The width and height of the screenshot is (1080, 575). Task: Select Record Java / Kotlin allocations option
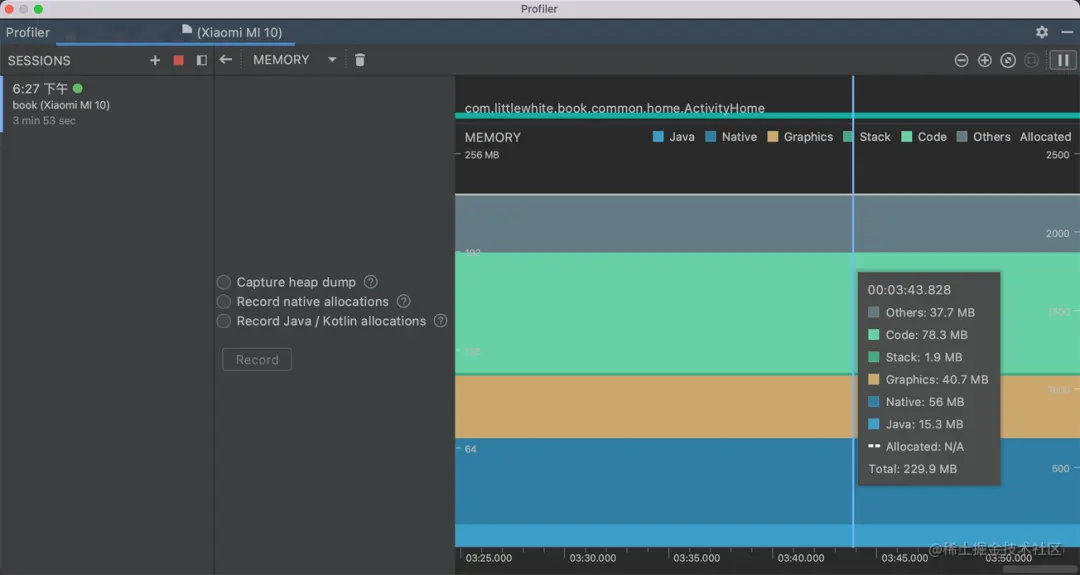[x=224, y=321]
